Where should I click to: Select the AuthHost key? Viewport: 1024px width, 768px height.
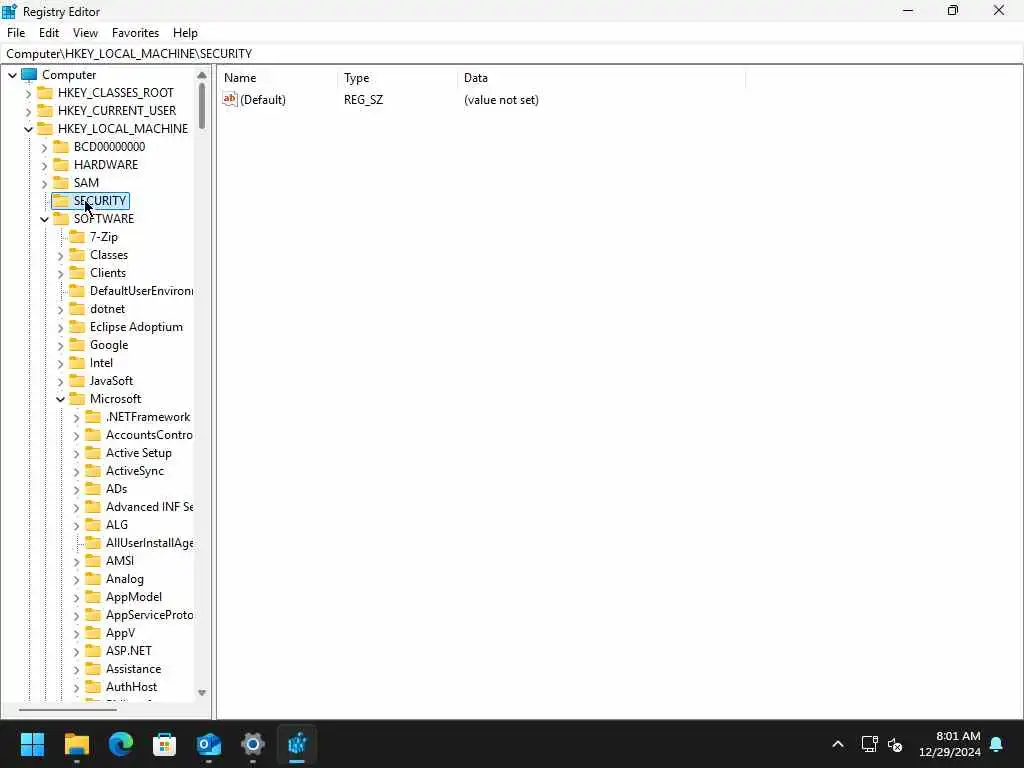[x=131, y=686]
